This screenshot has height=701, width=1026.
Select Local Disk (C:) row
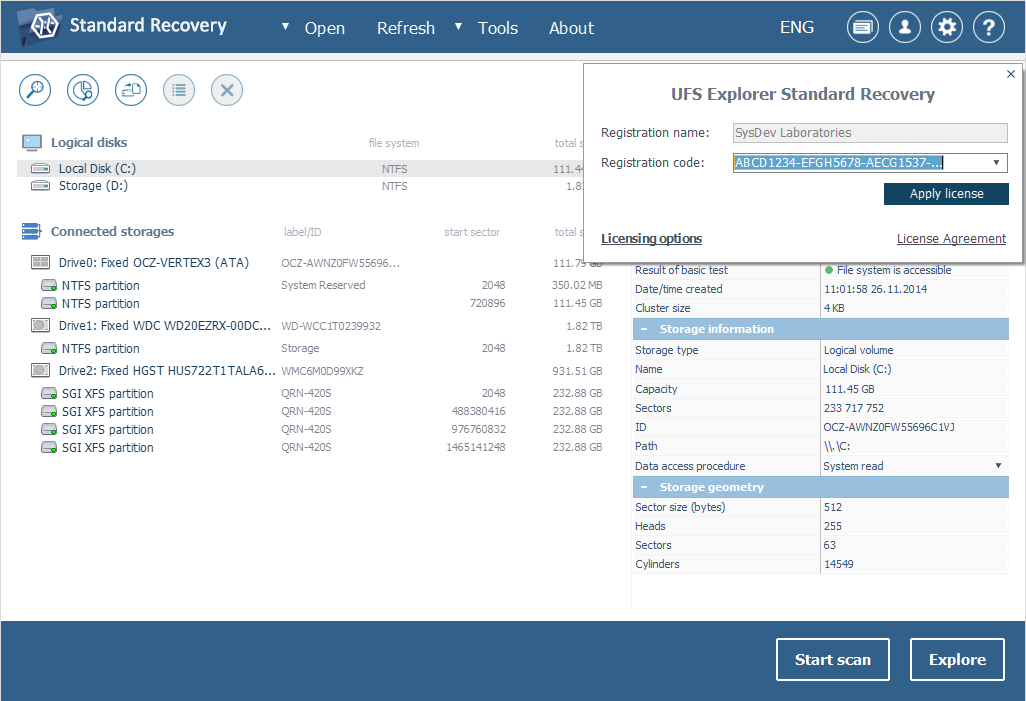(301, 169)
